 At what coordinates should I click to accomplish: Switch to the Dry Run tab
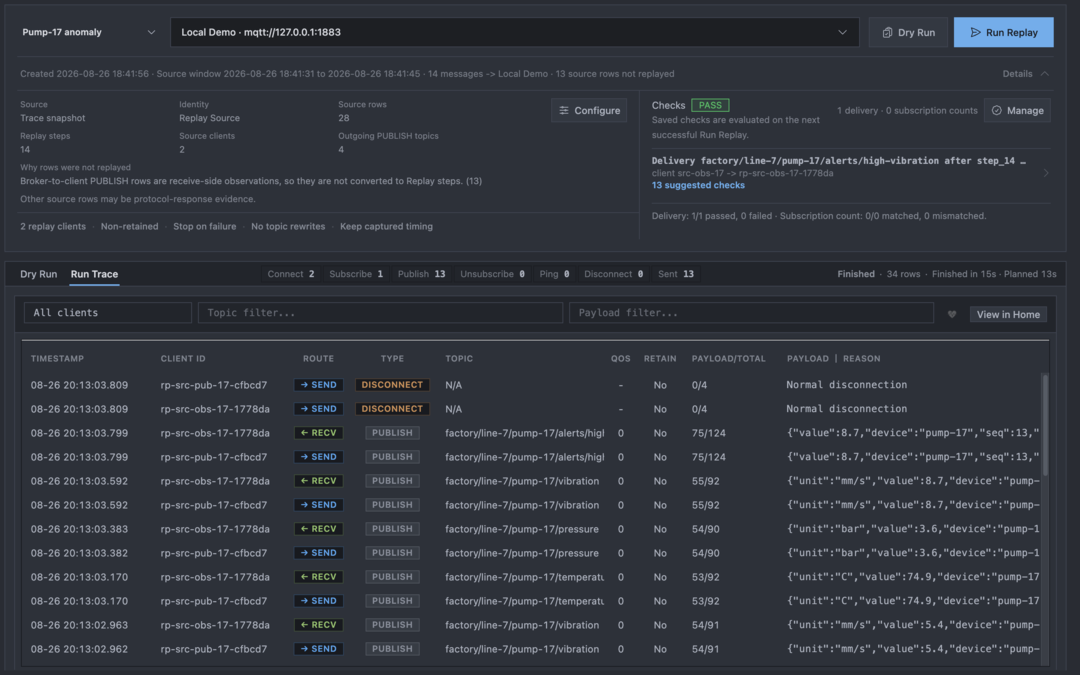39,274
